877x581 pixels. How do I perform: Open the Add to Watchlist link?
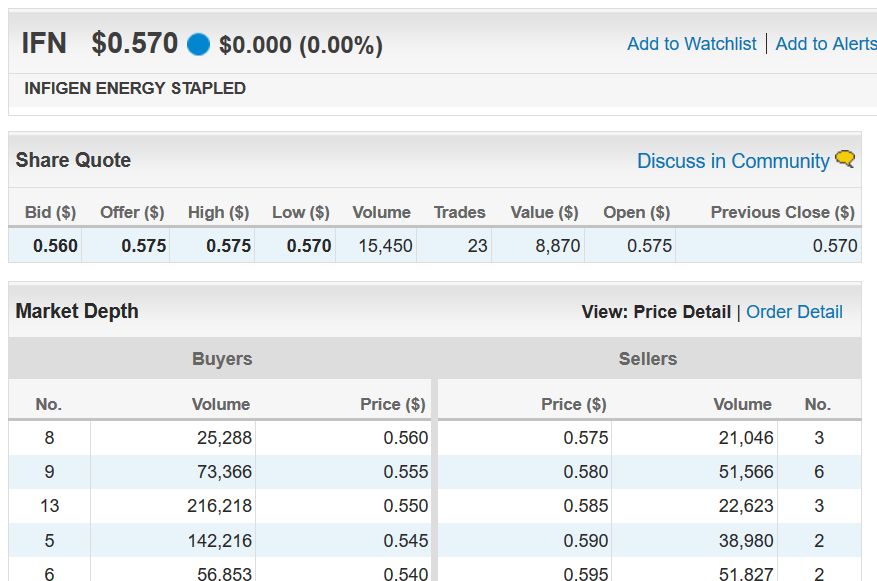tap(691, 44)
